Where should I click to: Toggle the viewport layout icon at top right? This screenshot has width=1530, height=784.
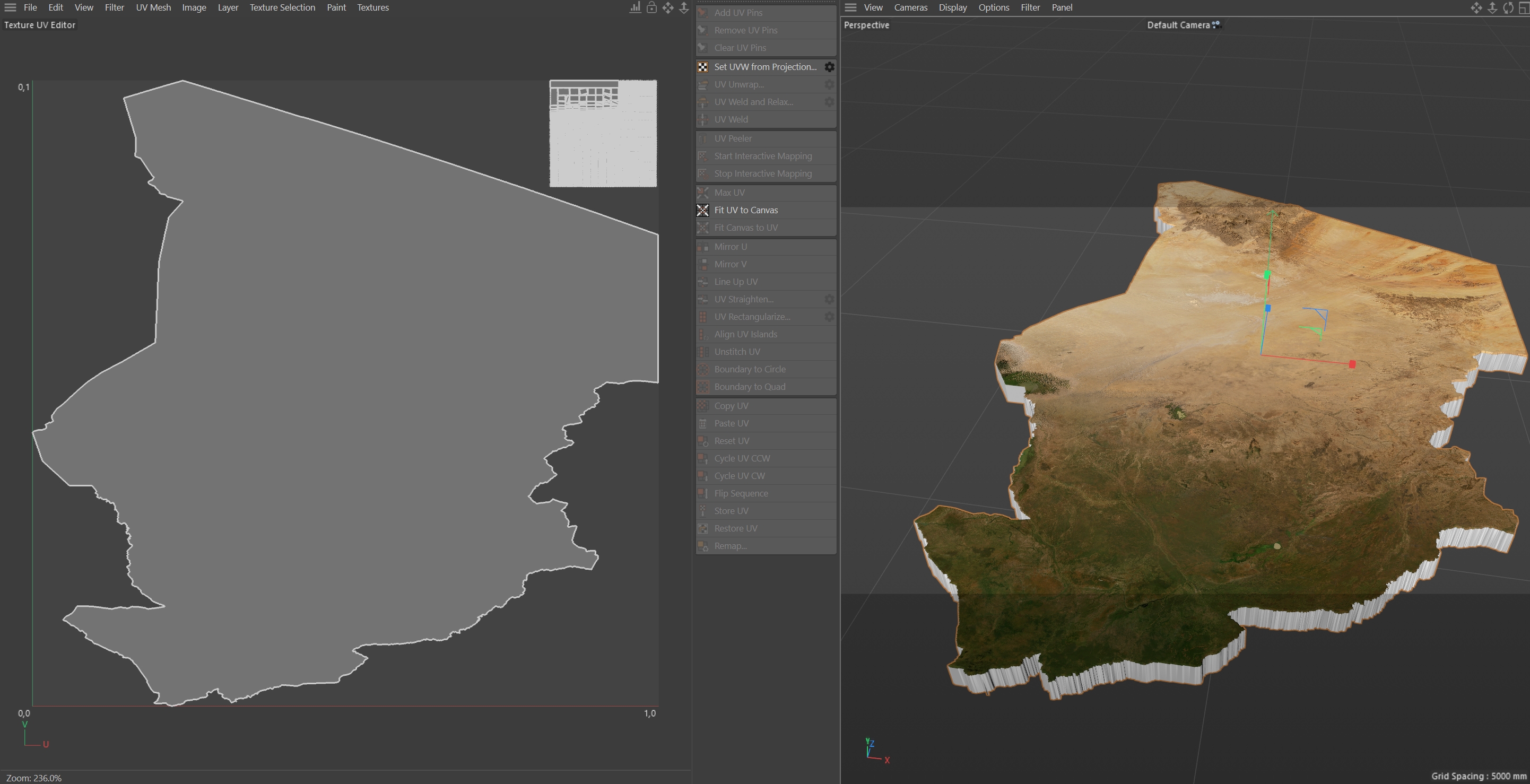[x=1524, y=8]
